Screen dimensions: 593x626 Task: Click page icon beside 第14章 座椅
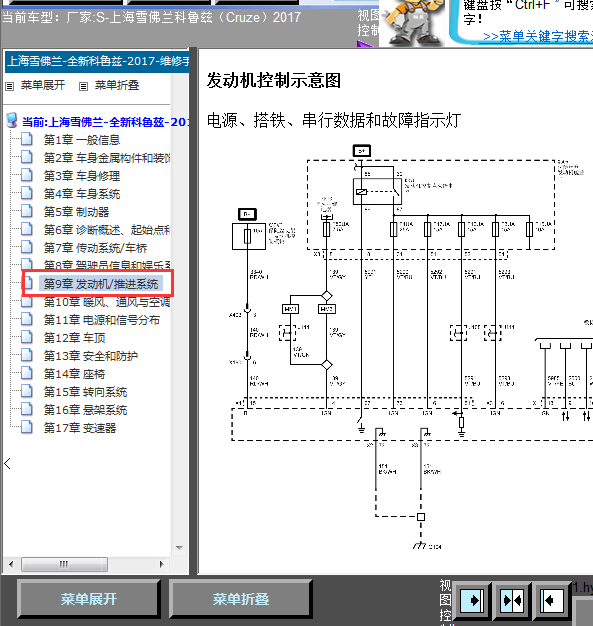[27, 373]
